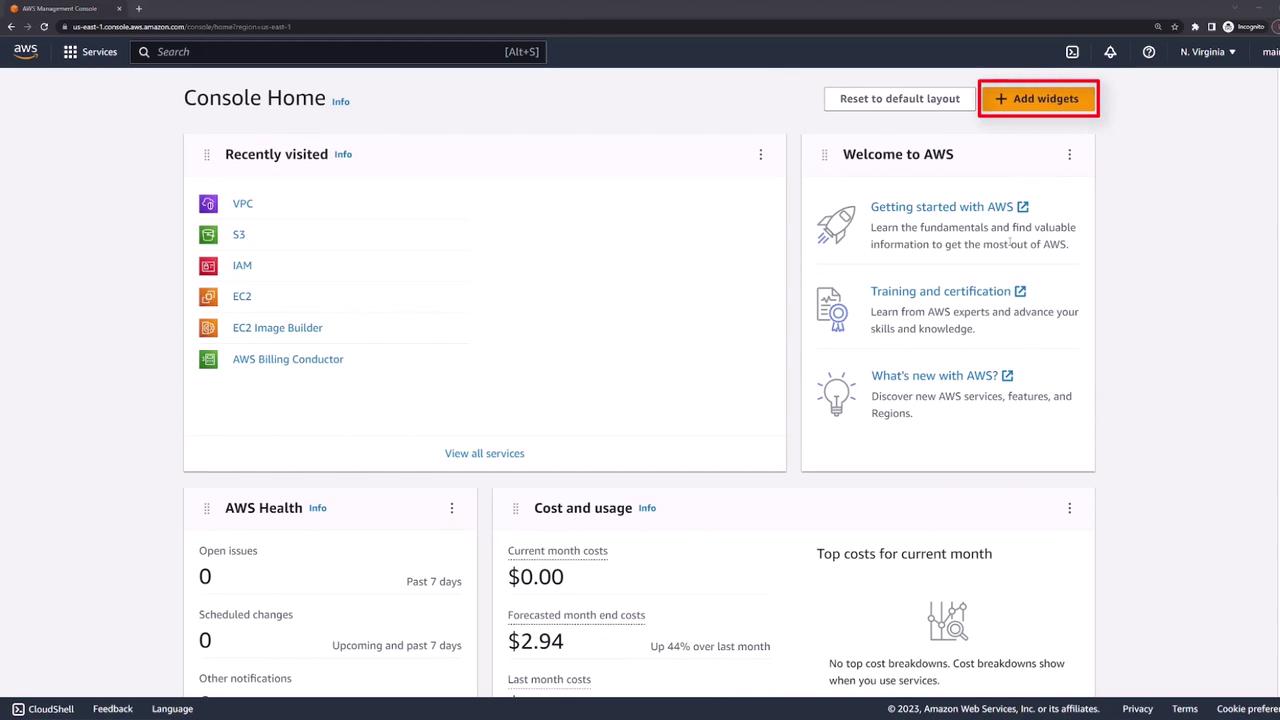Click the Open issues label
1280x720 pixels.
[228, 551]
